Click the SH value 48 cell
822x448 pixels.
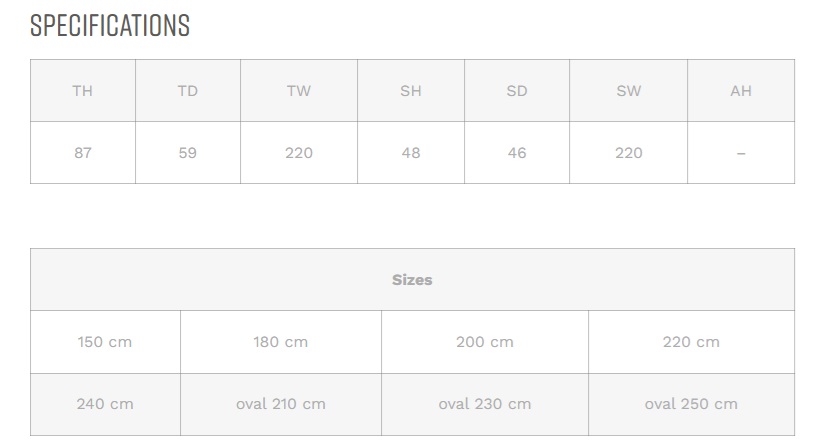(x=411, y=152)
